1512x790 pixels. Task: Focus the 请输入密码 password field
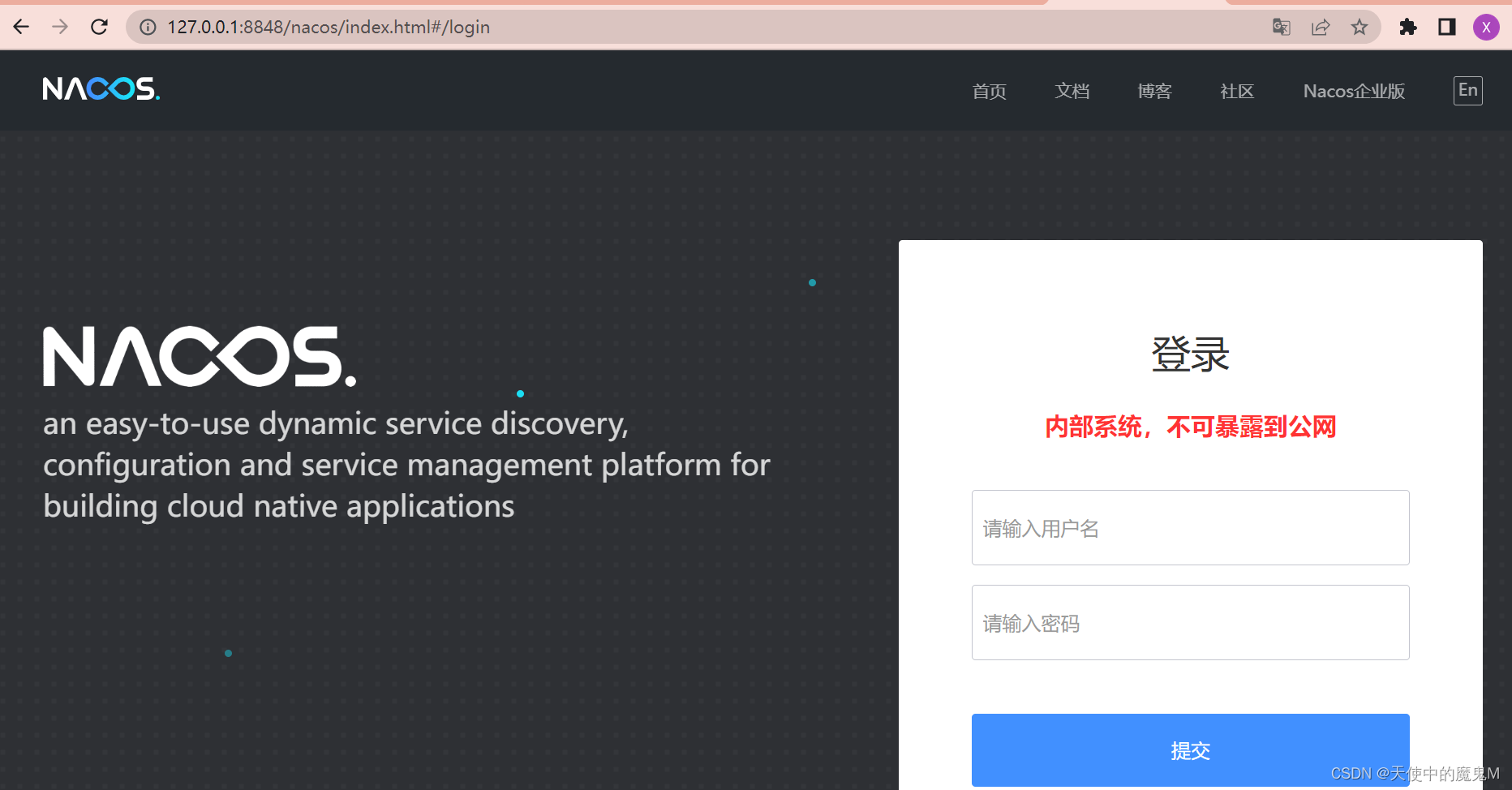(1191, 622)
